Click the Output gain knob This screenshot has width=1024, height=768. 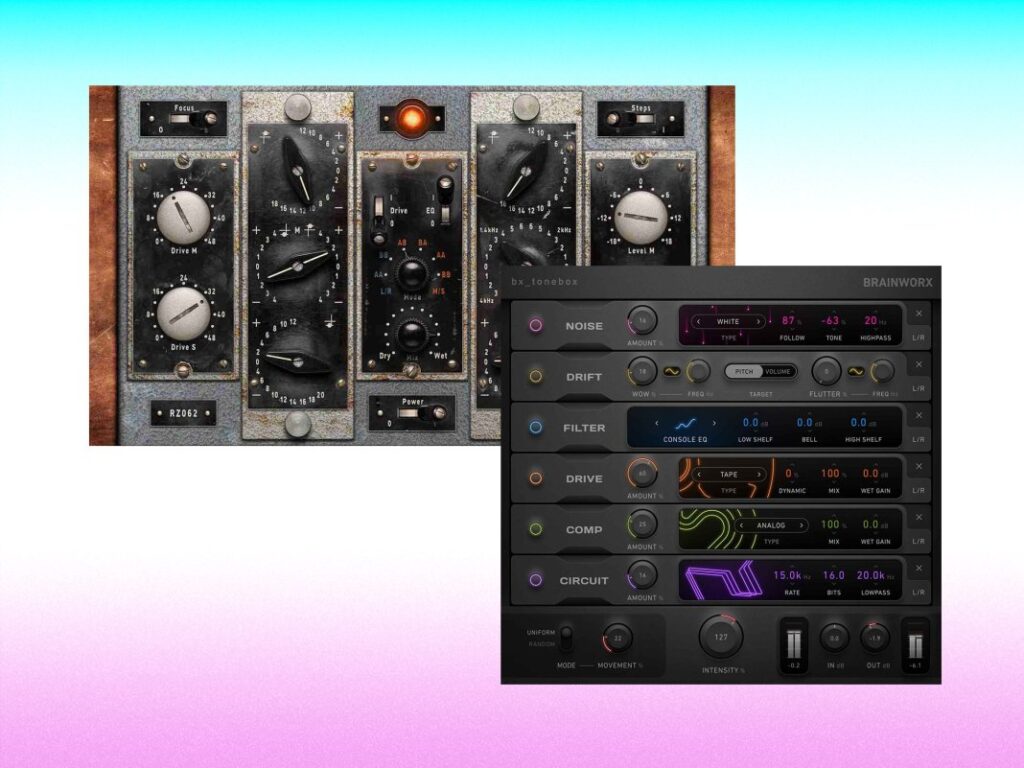tap(874, 638)
